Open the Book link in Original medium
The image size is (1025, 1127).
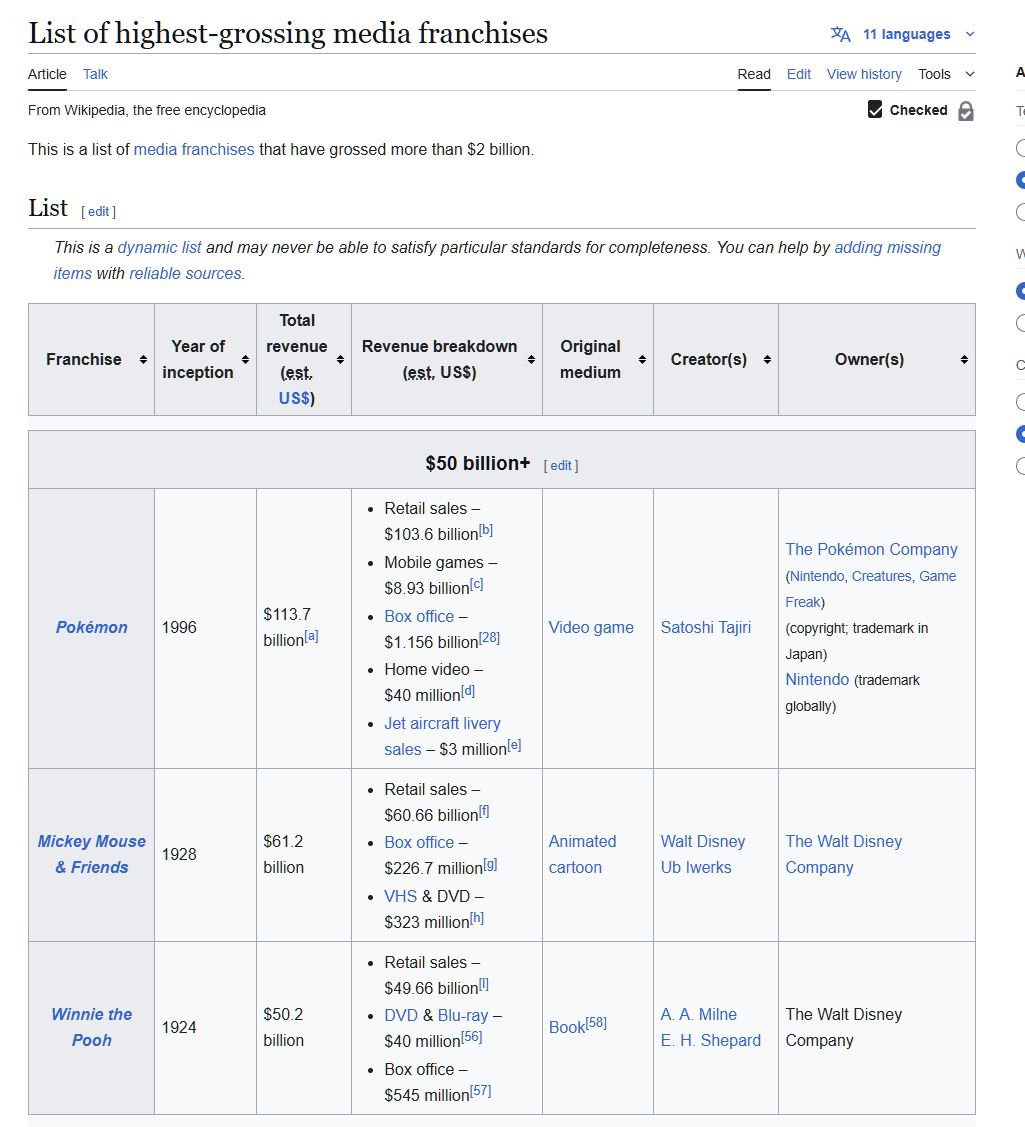pos(567,1028)
